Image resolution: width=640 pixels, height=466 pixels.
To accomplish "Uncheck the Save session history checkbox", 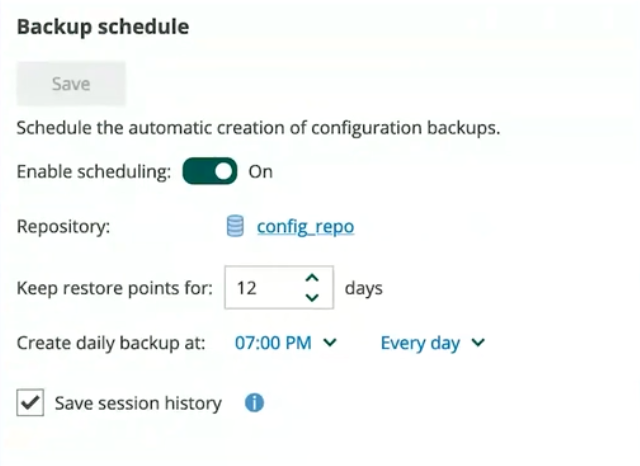I will coord(30,403).
